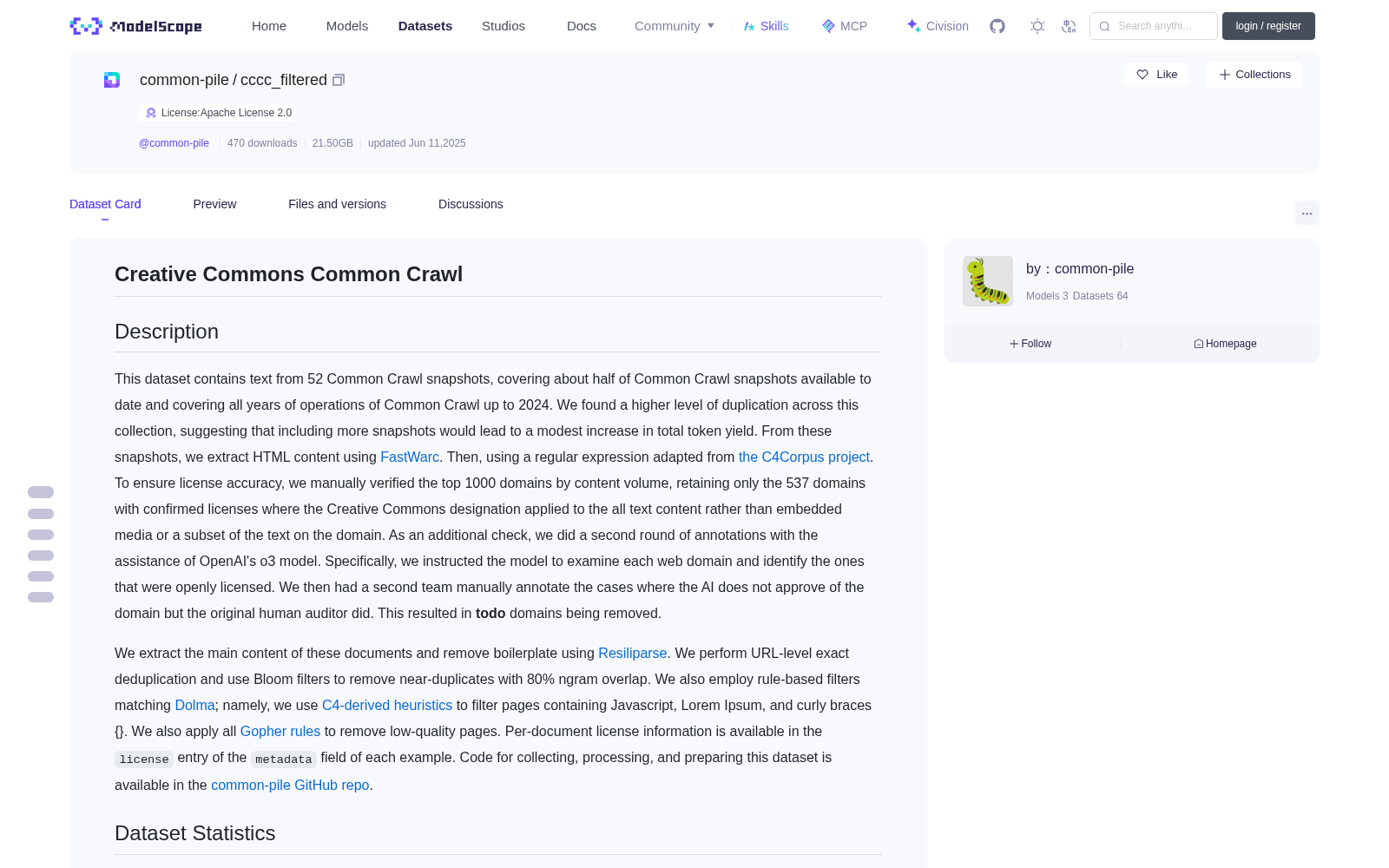This screenshot has width=1389, height=868.
Task: Like this dataset
Action: (x=1156, y=75)
